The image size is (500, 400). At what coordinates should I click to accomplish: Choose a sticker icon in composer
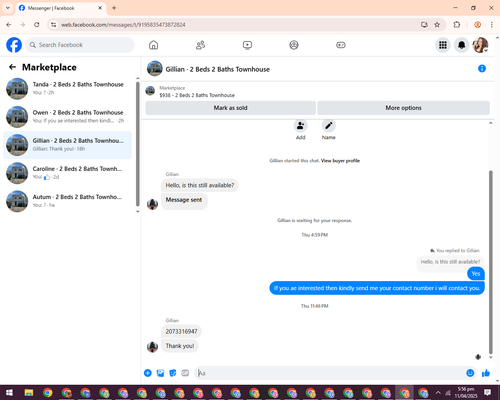pos(173,373)
